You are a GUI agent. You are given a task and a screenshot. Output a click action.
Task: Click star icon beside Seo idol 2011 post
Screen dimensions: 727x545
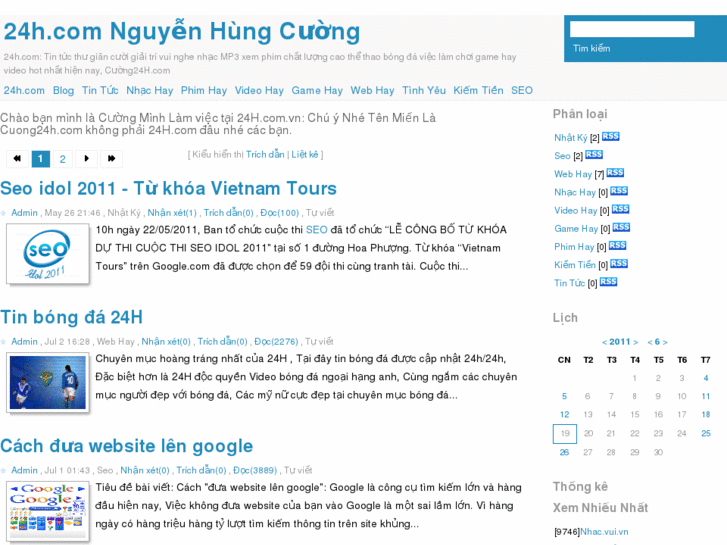coord(4,213)
